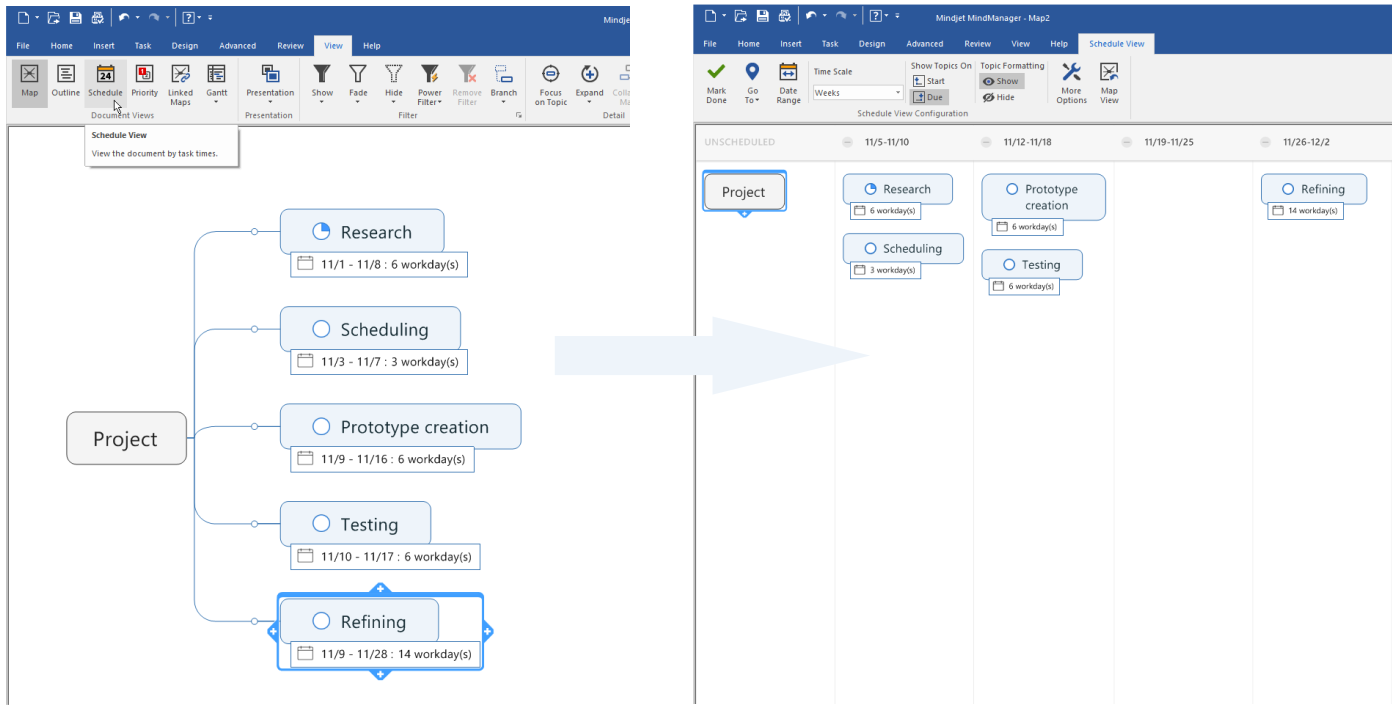The height and width of the screenshot is (705, 1392).
Task: Click Open folder icon in left window
Action: [54, 17]
